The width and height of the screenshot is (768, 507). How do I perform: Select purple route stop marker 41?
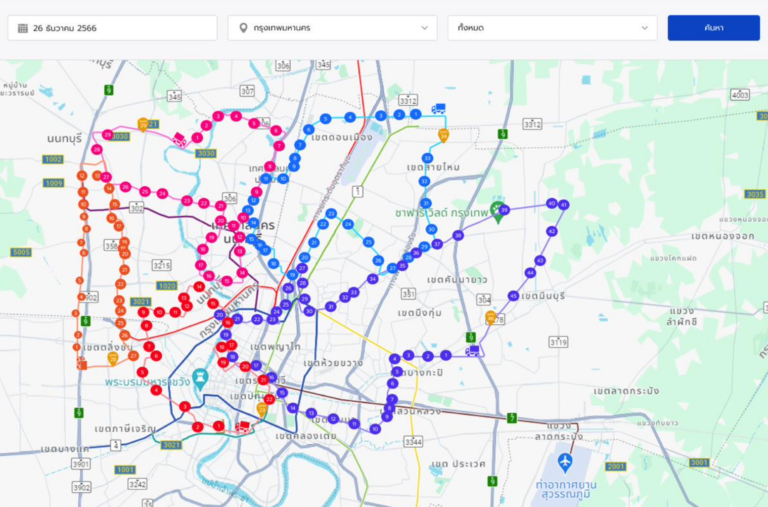coord(564,205)
